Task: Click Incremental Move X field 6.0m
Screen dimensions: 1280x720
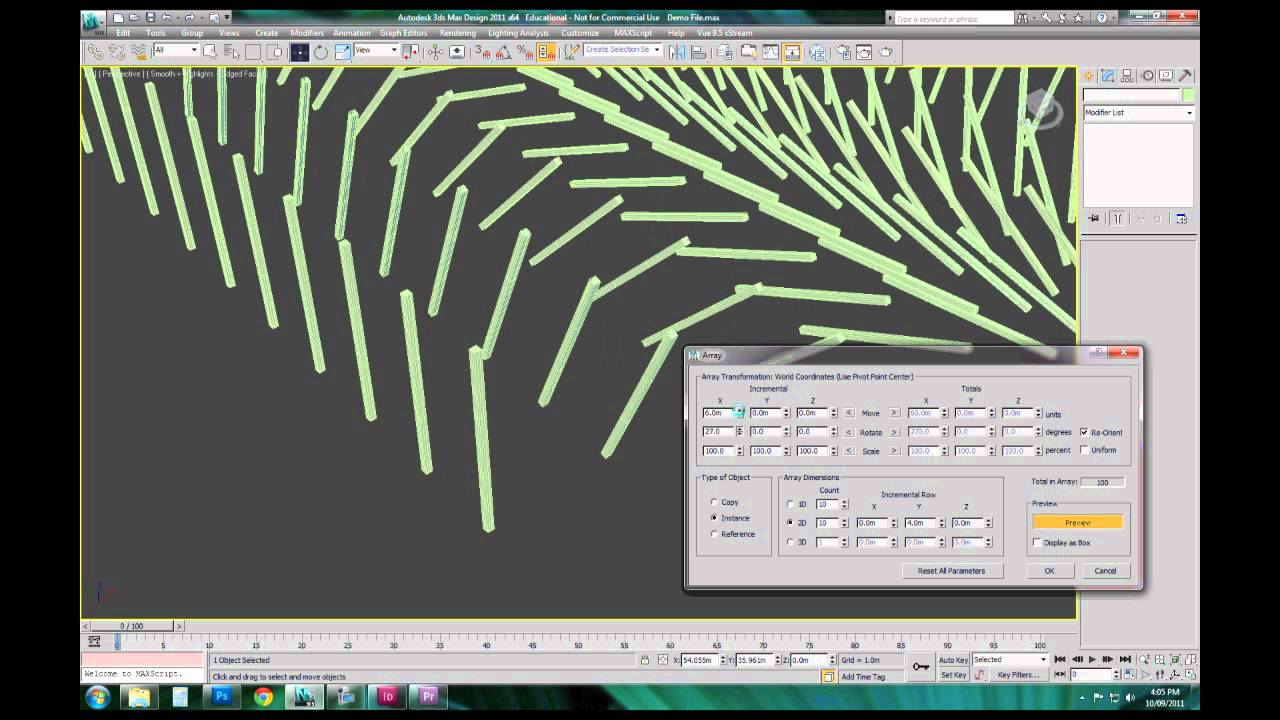Action: (x=718, y=413)
